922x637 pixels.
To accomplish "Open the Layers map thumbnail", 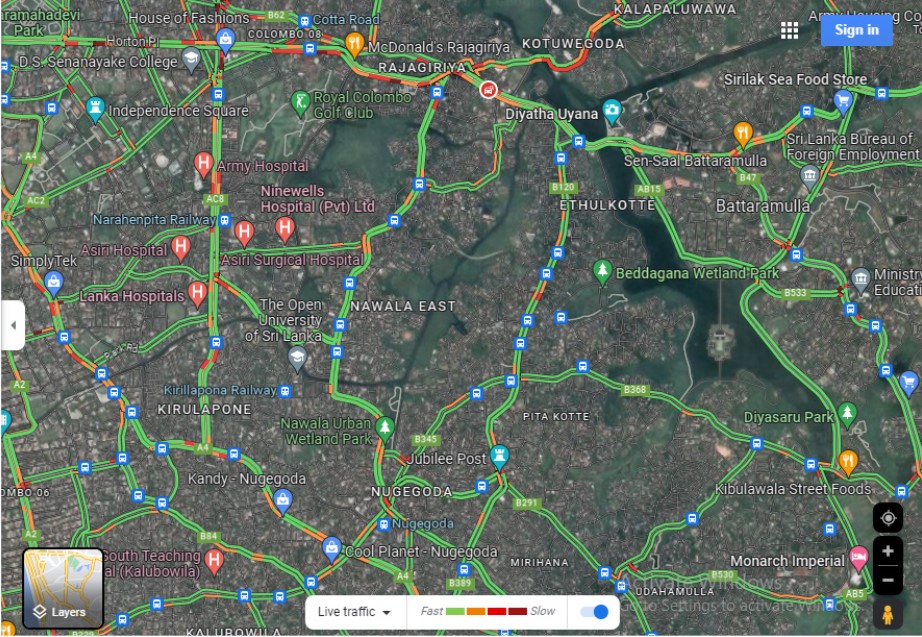I will click(x=63, y=588).
